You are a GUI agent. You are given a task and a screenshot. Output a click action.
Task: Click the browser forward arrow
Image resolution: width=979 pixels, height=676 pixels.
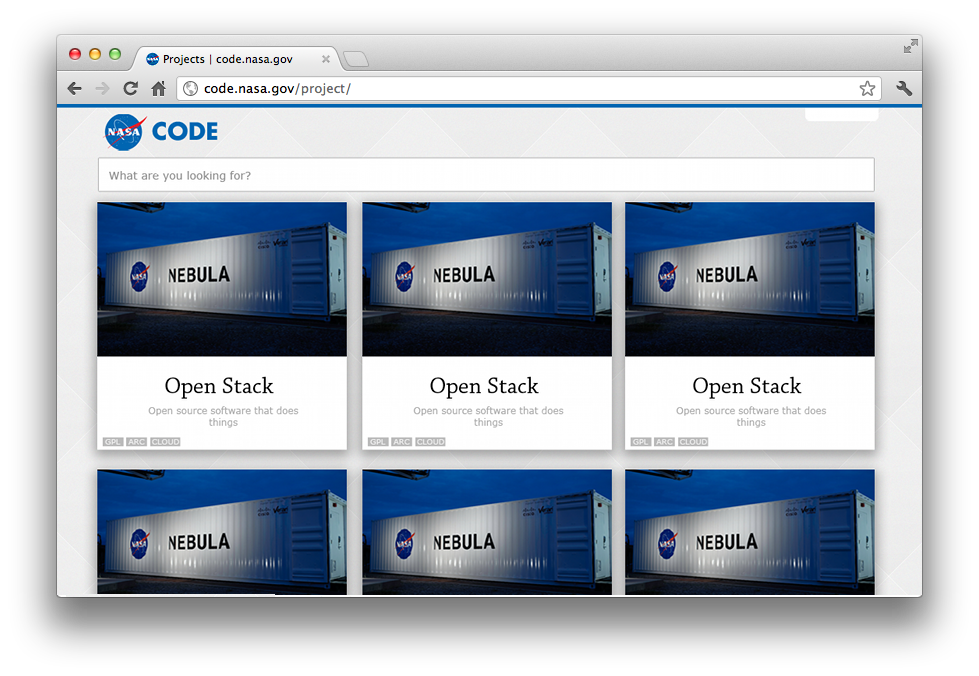click(102, 89)
